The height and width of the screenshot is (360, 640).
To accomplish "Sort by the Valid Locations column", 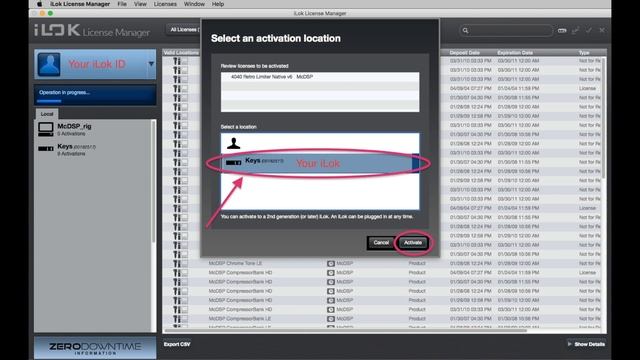I will point(181,53).
